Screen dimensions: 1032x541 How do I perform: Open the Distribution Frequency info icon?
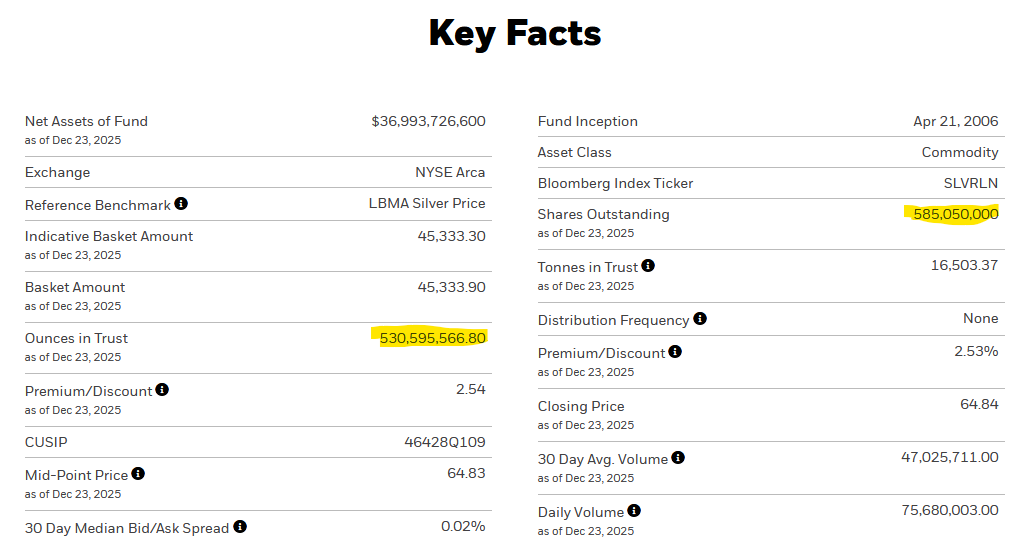(700, 319)
